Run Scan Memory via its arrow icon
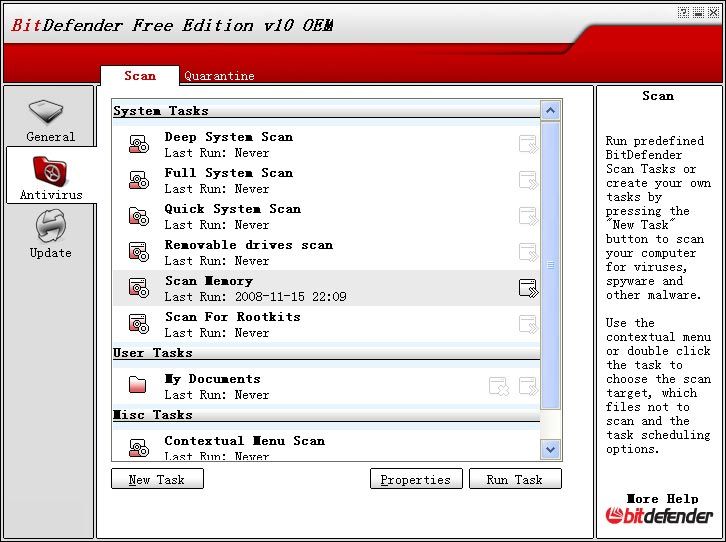The height and width of the screenshot is (542, 726). [x=528, y=288]
